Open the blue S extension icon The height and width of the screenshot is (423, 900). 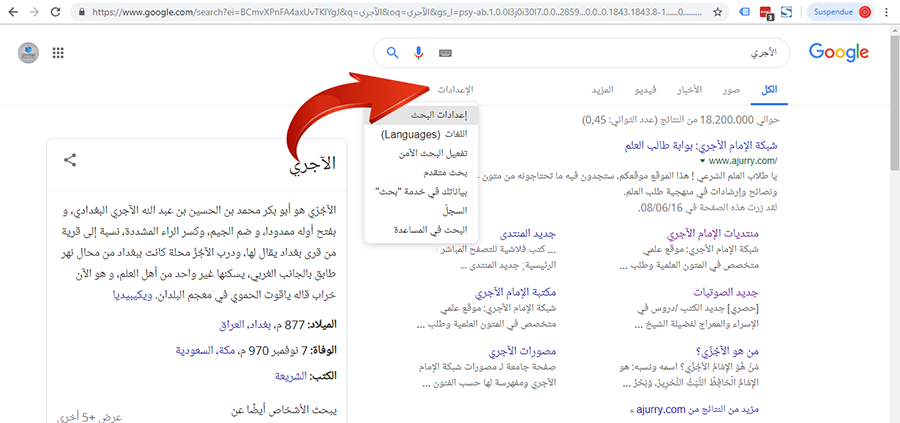pyautogui.click(x=786, y=11)
